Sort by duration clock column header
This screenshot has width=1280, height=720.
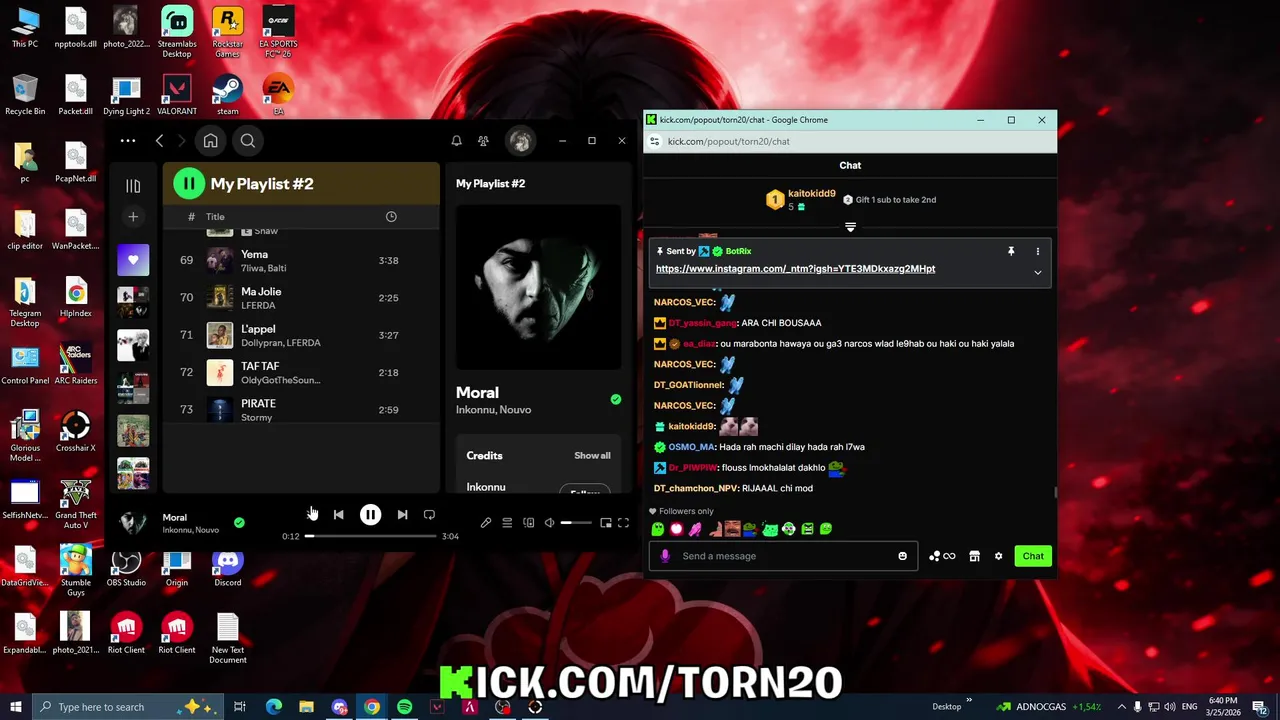point(391,217)
